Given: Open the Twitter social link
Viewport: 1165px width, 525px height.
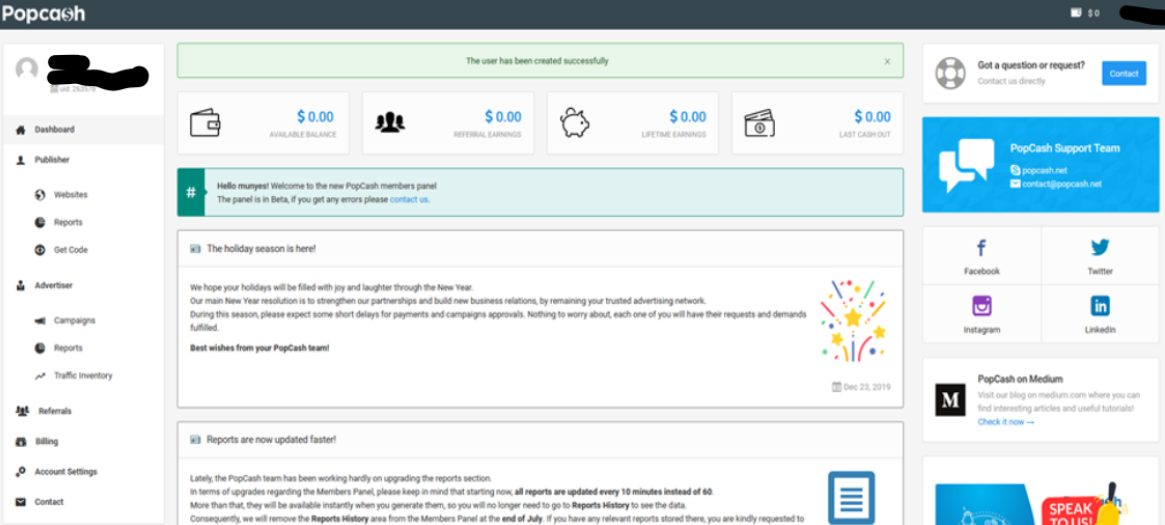Looking at the screenshot, I should pyautogui.click(x=1100, y=256).
